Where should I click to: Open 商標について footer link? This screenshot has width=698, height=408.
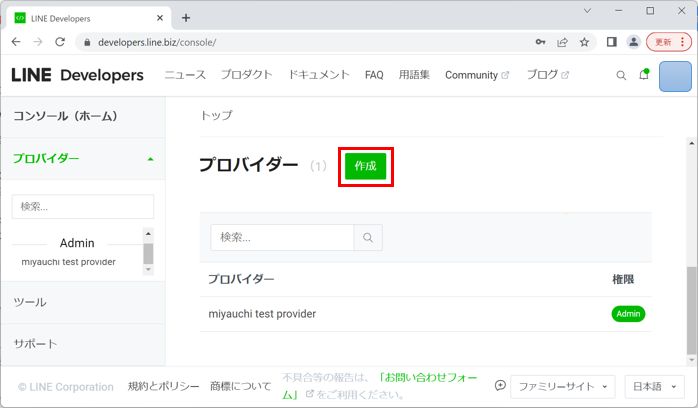coord(240,386)
